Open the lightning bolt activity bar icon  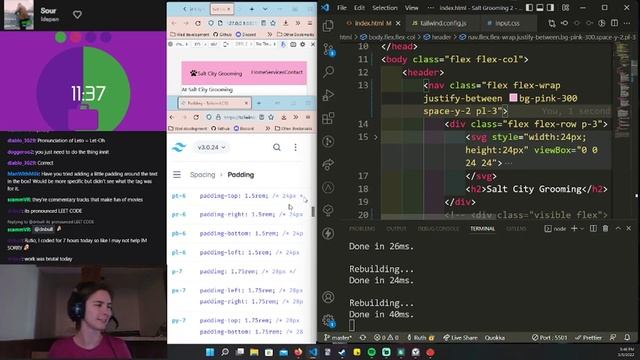pos(328,233)
